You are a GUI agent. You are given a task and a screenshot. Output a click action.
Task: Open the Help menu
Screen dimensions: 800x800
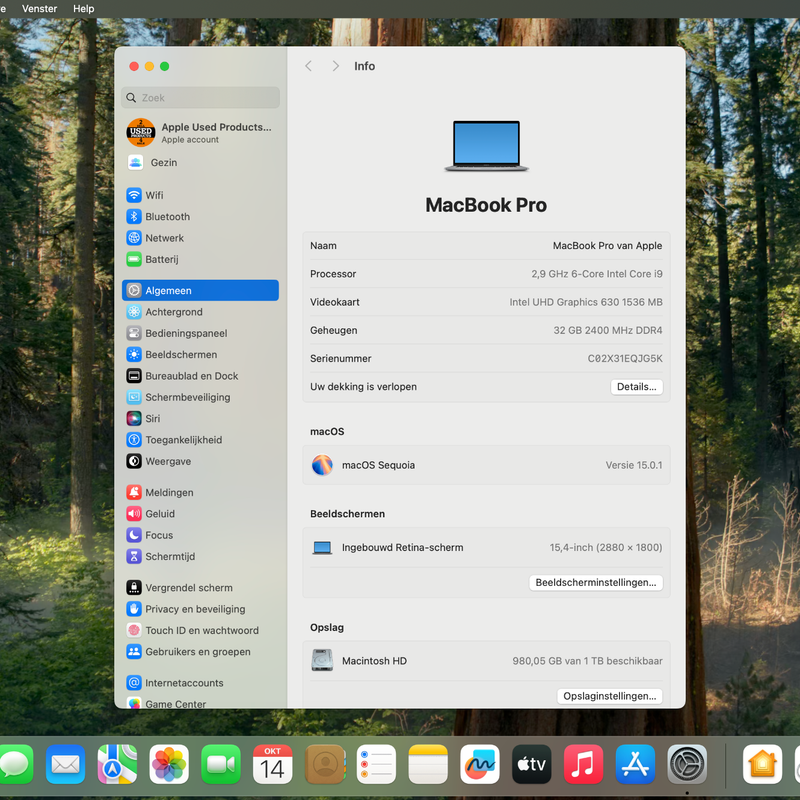click(x=84, y=9)
